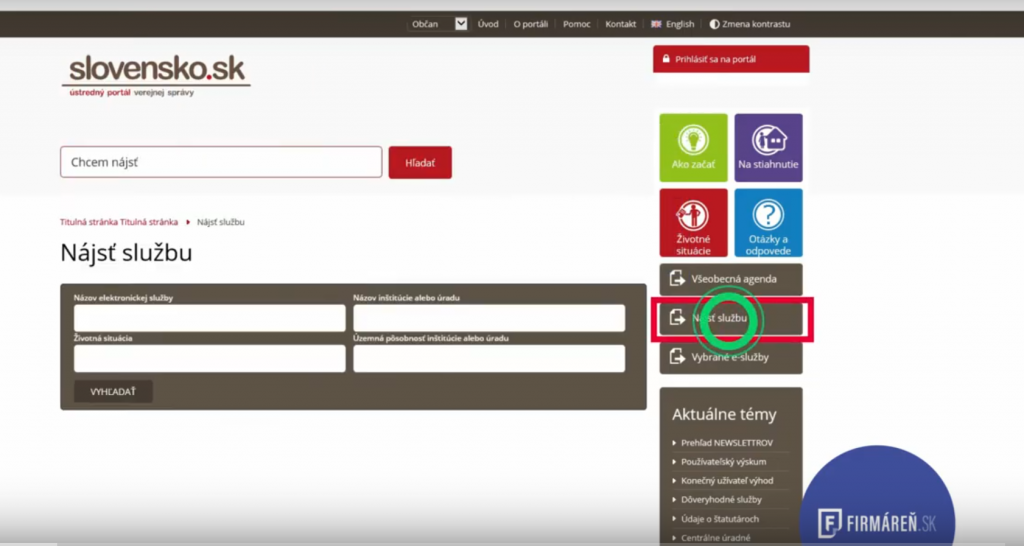
Task: Open the green Ako začať tile
Action: click(x=694, y=148)
